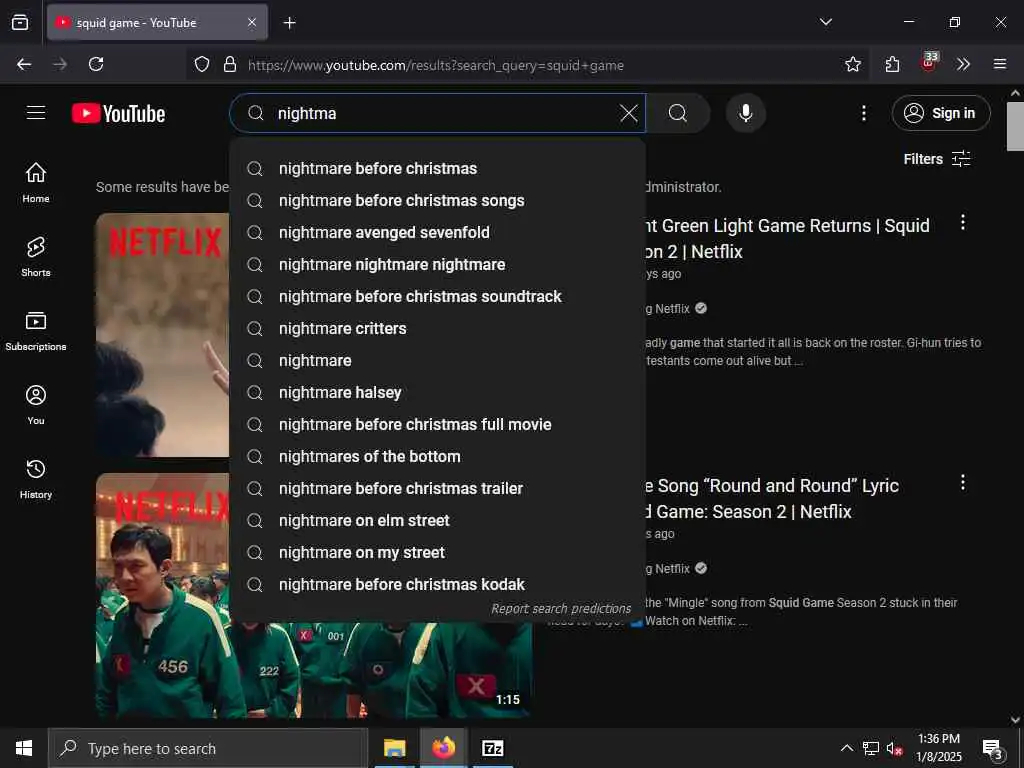1024x768 pixels.
Task: Pick suggestion nightmare before christmas trailer
Action: [438, 488]
